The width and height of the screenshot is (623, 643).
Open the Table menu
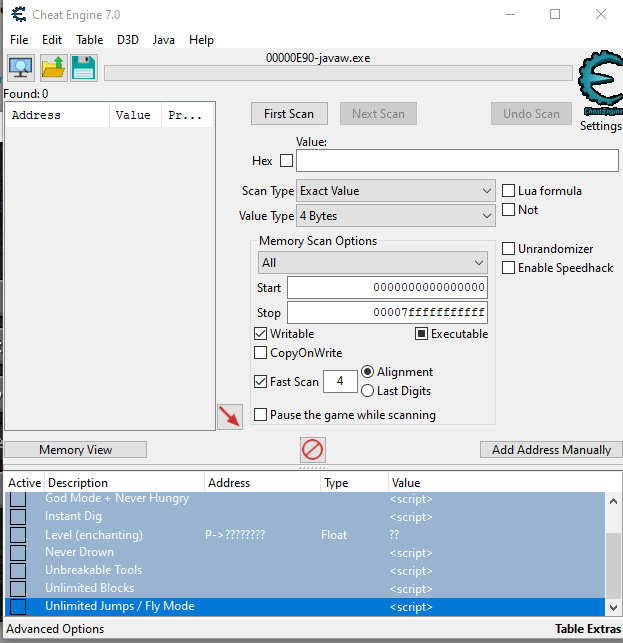90,40
